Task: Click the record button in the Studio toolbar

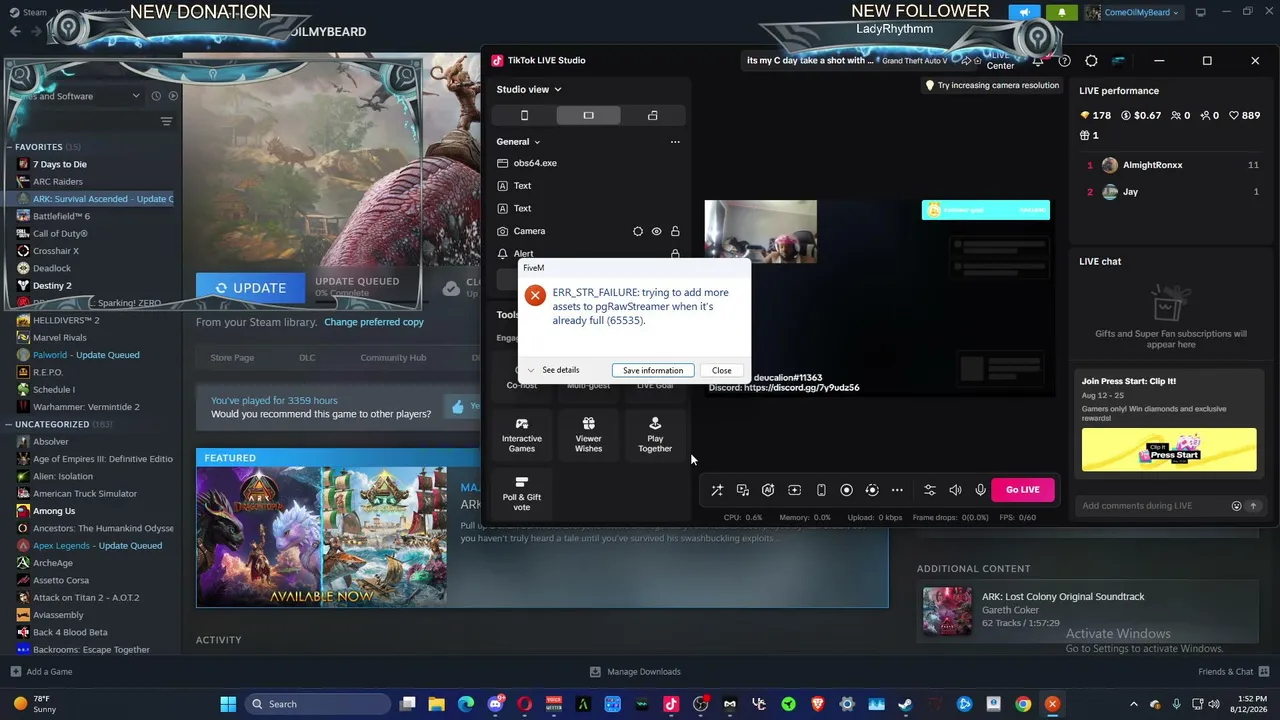Action: (846, 490)
